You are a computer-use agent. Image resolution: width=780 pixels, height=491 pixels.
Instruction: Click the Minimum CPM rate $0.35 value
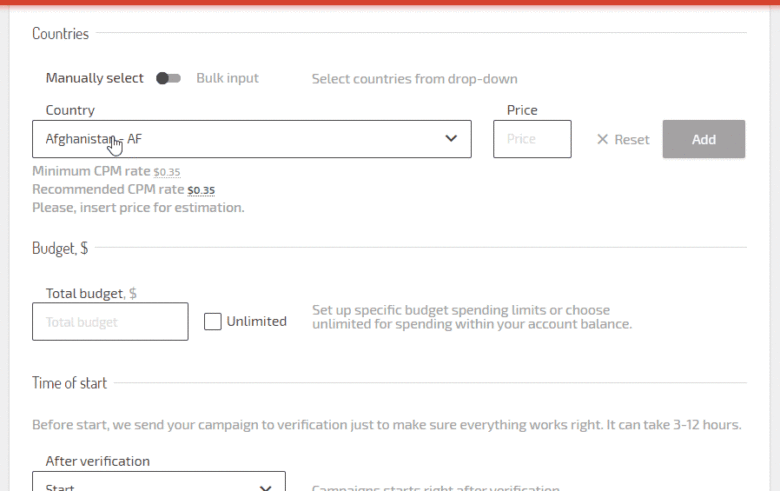166,172
